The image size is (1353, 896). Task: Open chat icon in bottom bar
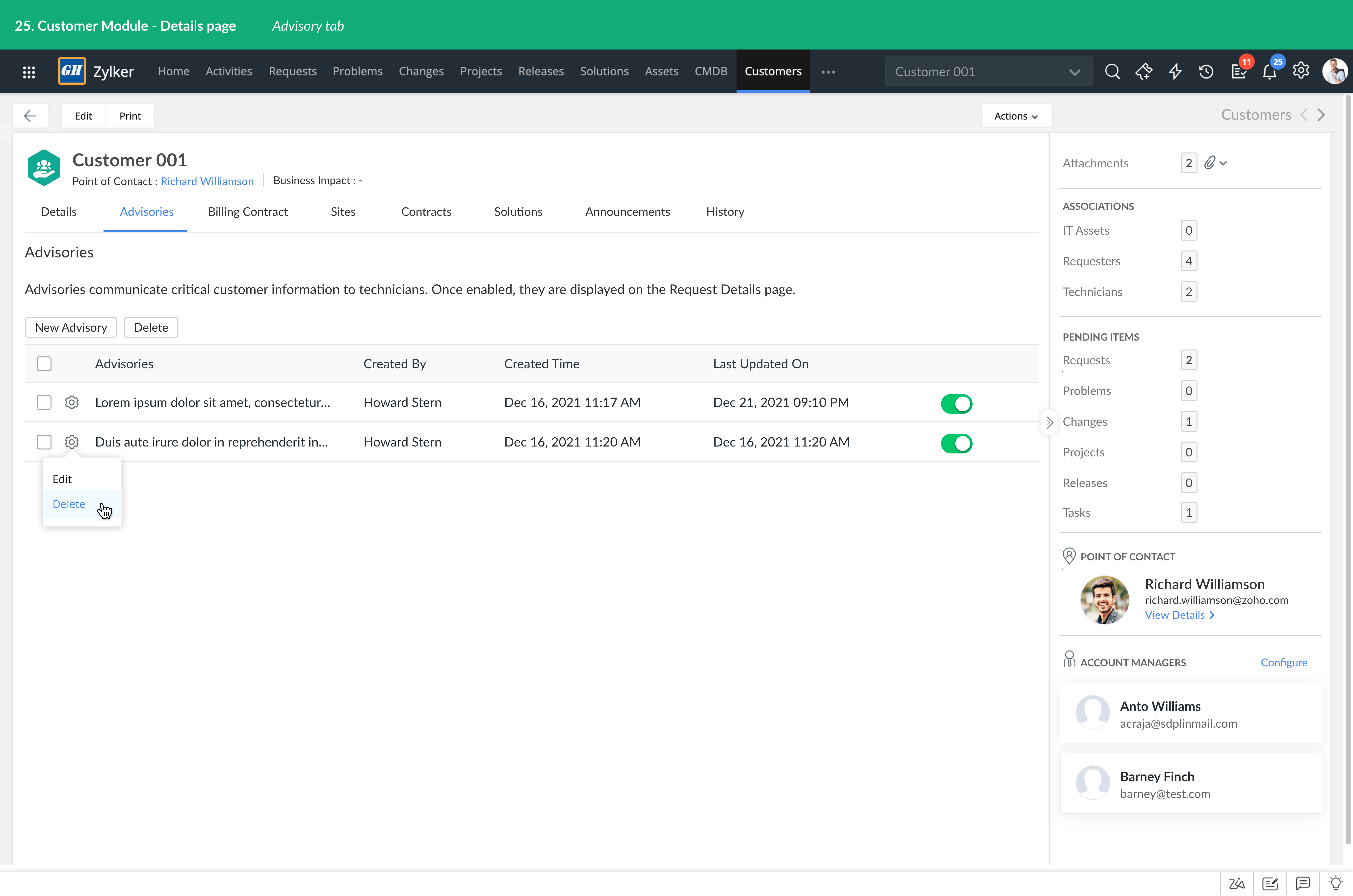1303,883
